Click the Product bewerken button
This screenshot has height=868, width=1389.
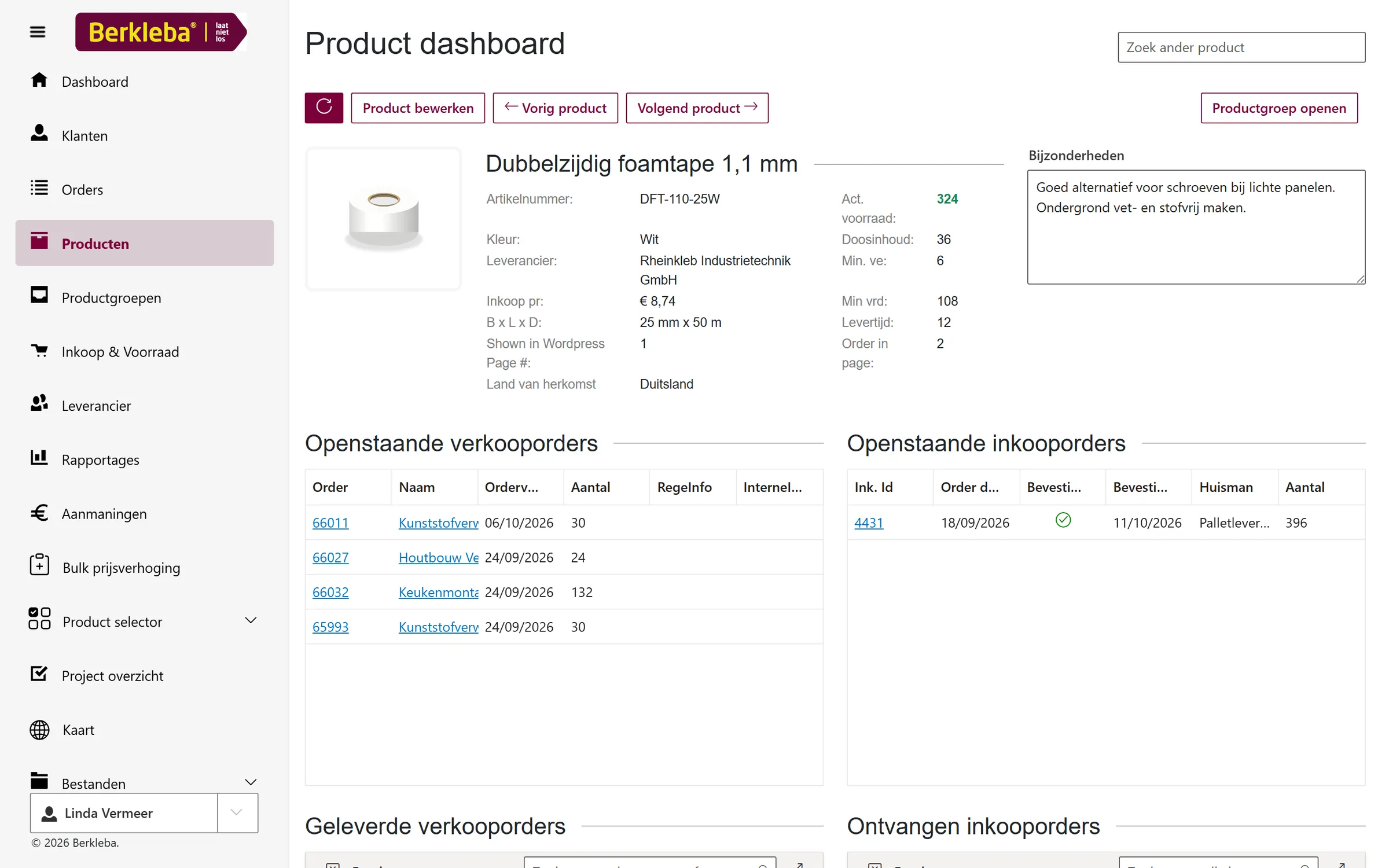point(418,108)
